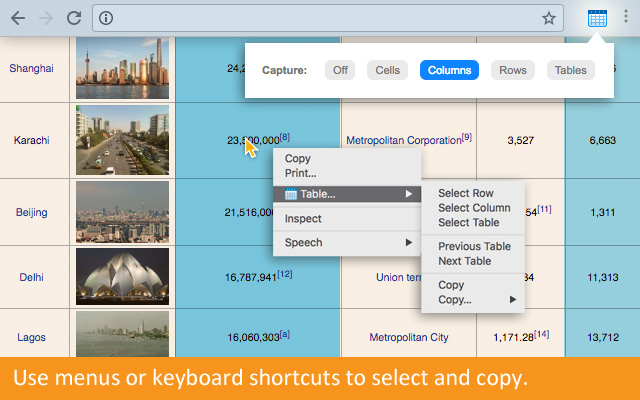Image resolution: width=640 pixels, height=400 pixels.
Task: Open the browser three-dot menu
Action: click(x=626, y=18)
